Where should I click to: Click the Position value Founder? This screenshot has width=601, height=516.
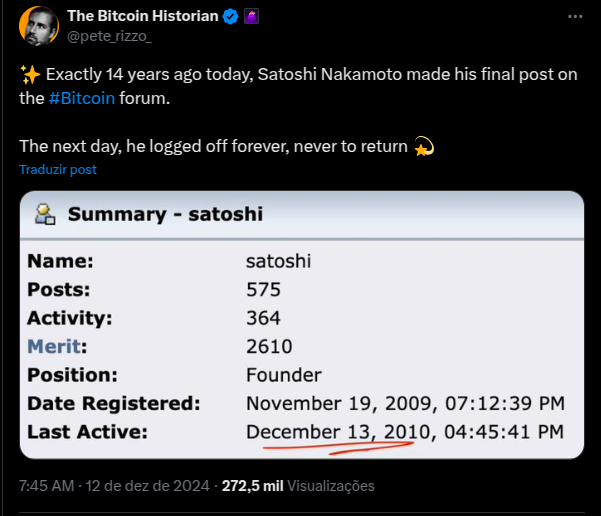click(x=284, y=375)
